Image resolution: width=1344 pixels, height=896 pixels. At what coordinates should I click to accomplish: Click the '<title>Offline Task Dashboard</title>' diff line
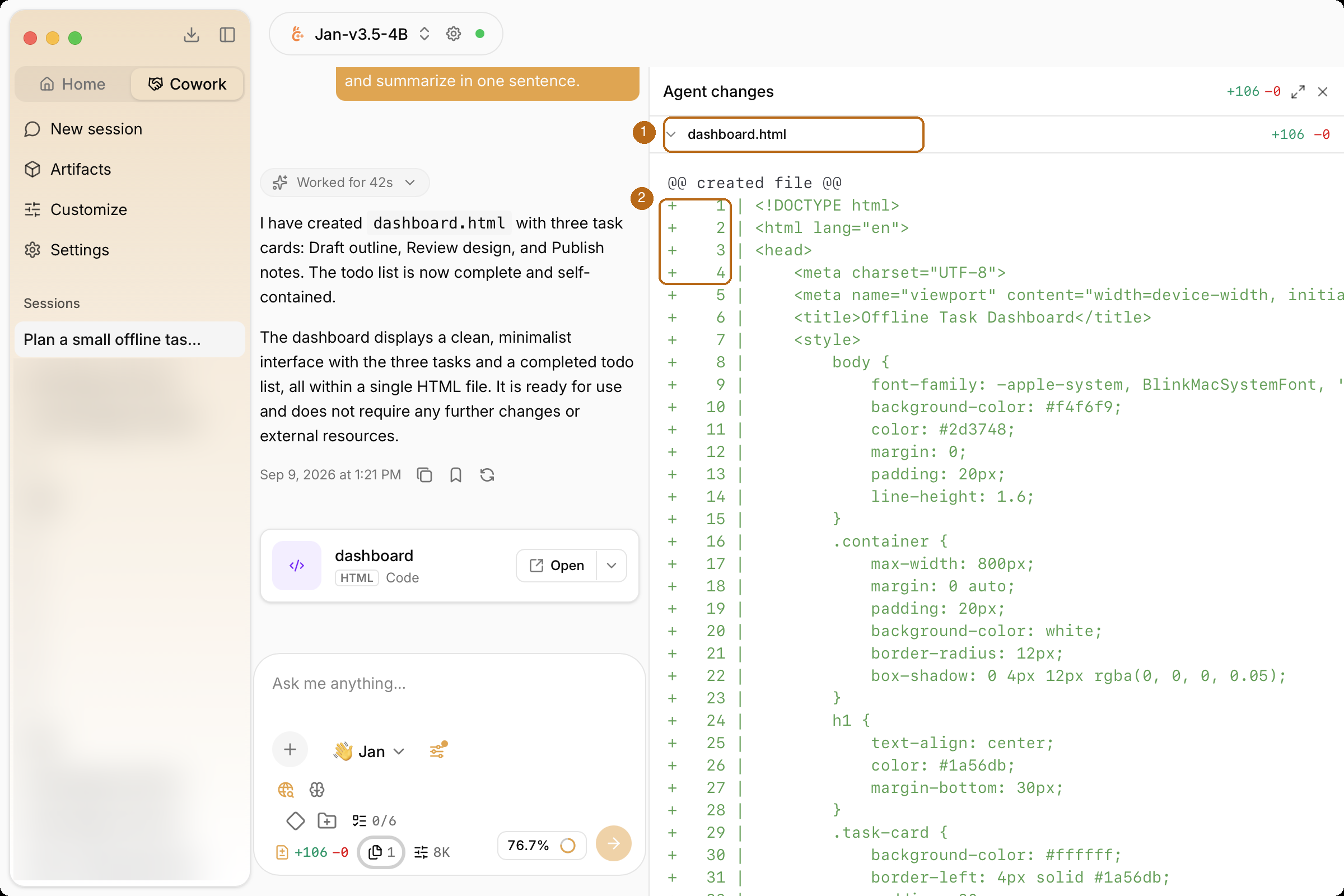[973, 317]
